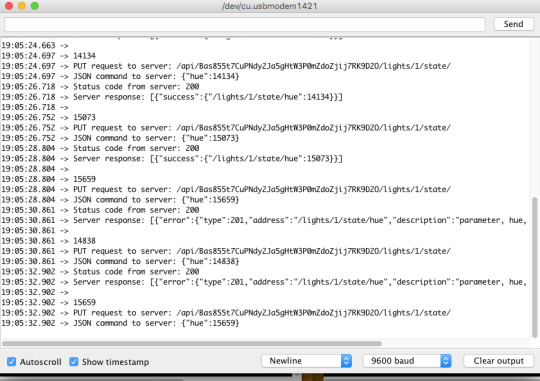The image size is (540, 381).
Task: Toggle the Show timestamp checkbox
Action: [x=74, y=361]
